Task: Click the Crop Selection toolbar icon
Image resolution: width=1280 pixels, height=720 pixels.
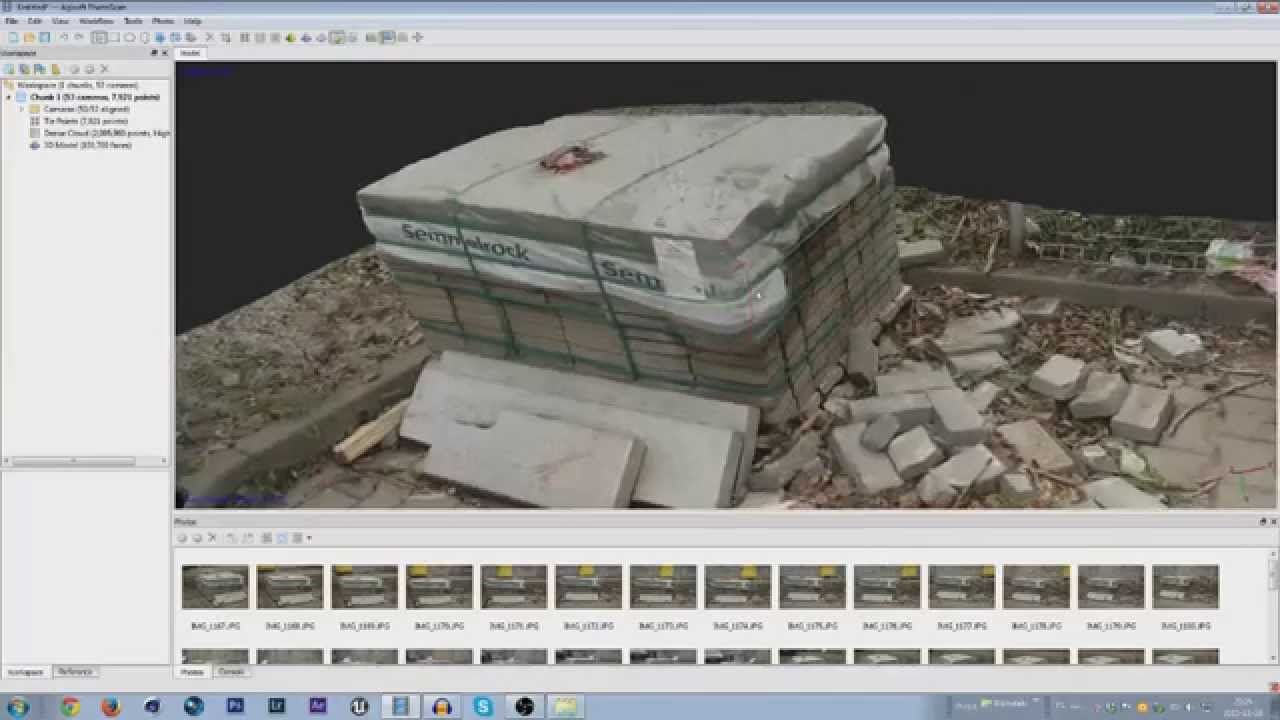Action: pos(225,38)
